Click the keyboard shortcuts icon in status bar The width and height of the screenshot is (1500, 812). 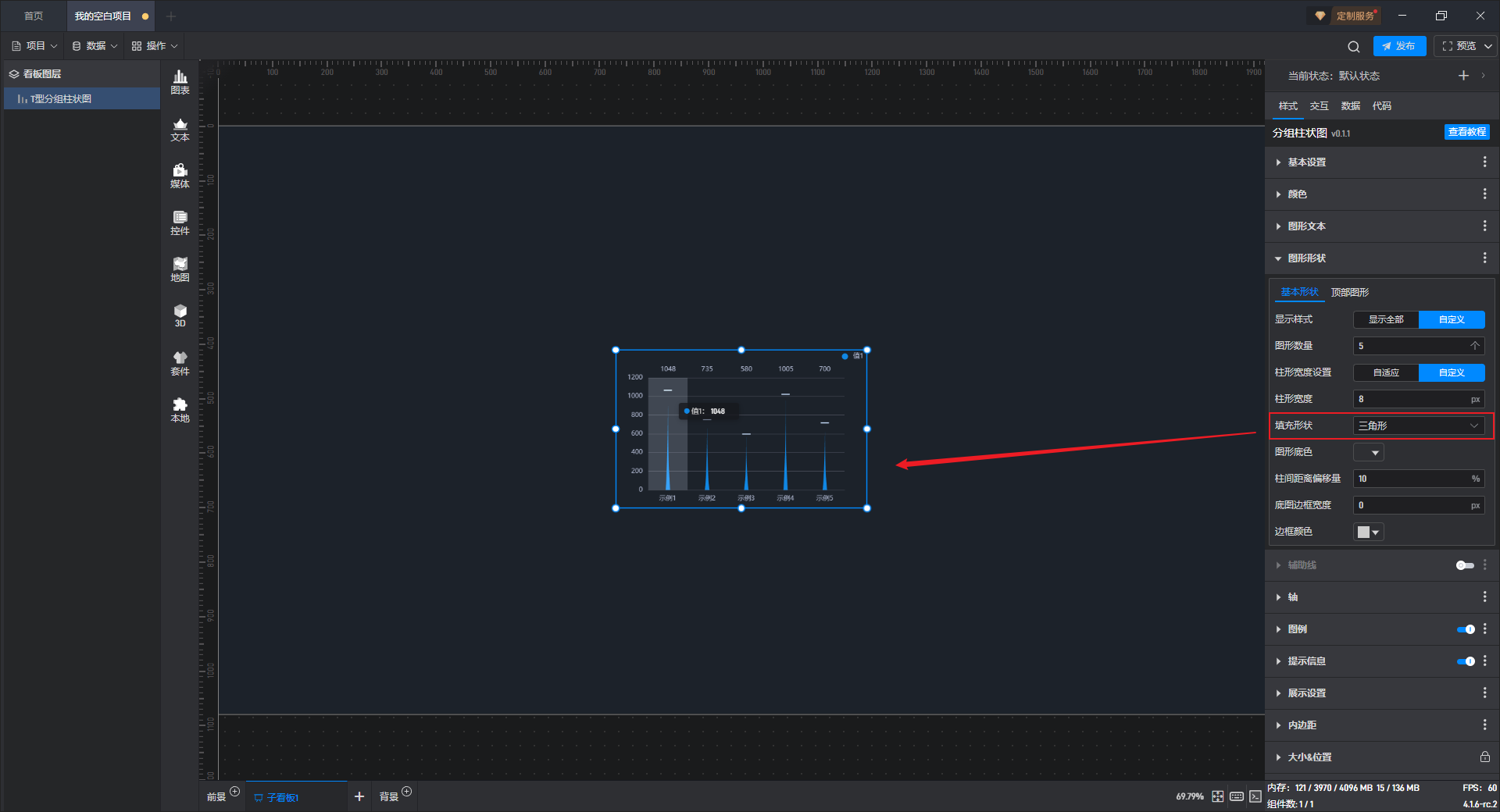coord(1237,796)
